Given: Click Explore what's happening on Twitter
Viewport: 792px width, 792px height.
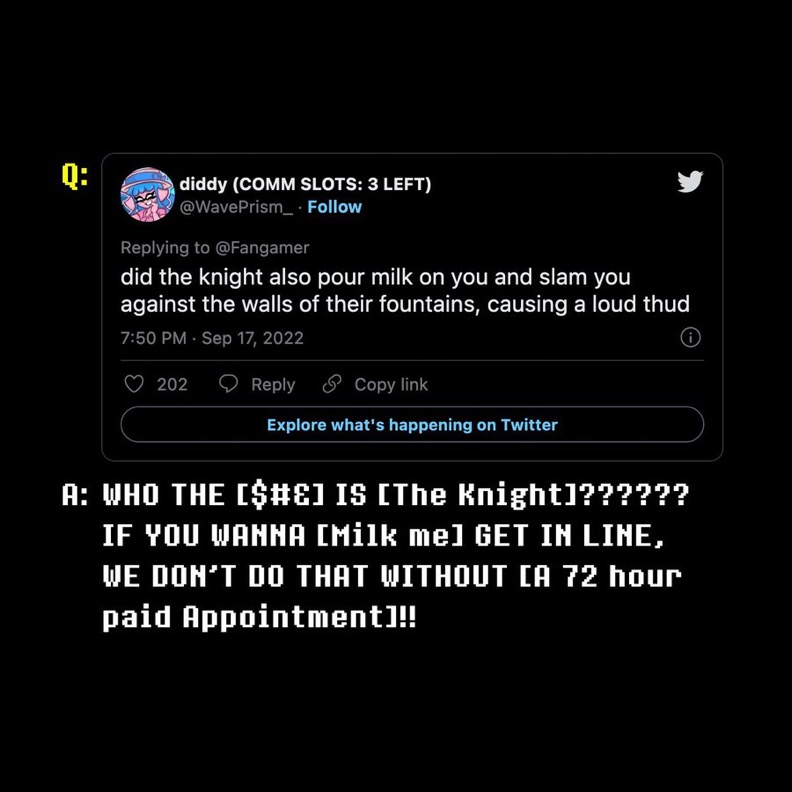Looking at the screenshot, I should point(412,425).
